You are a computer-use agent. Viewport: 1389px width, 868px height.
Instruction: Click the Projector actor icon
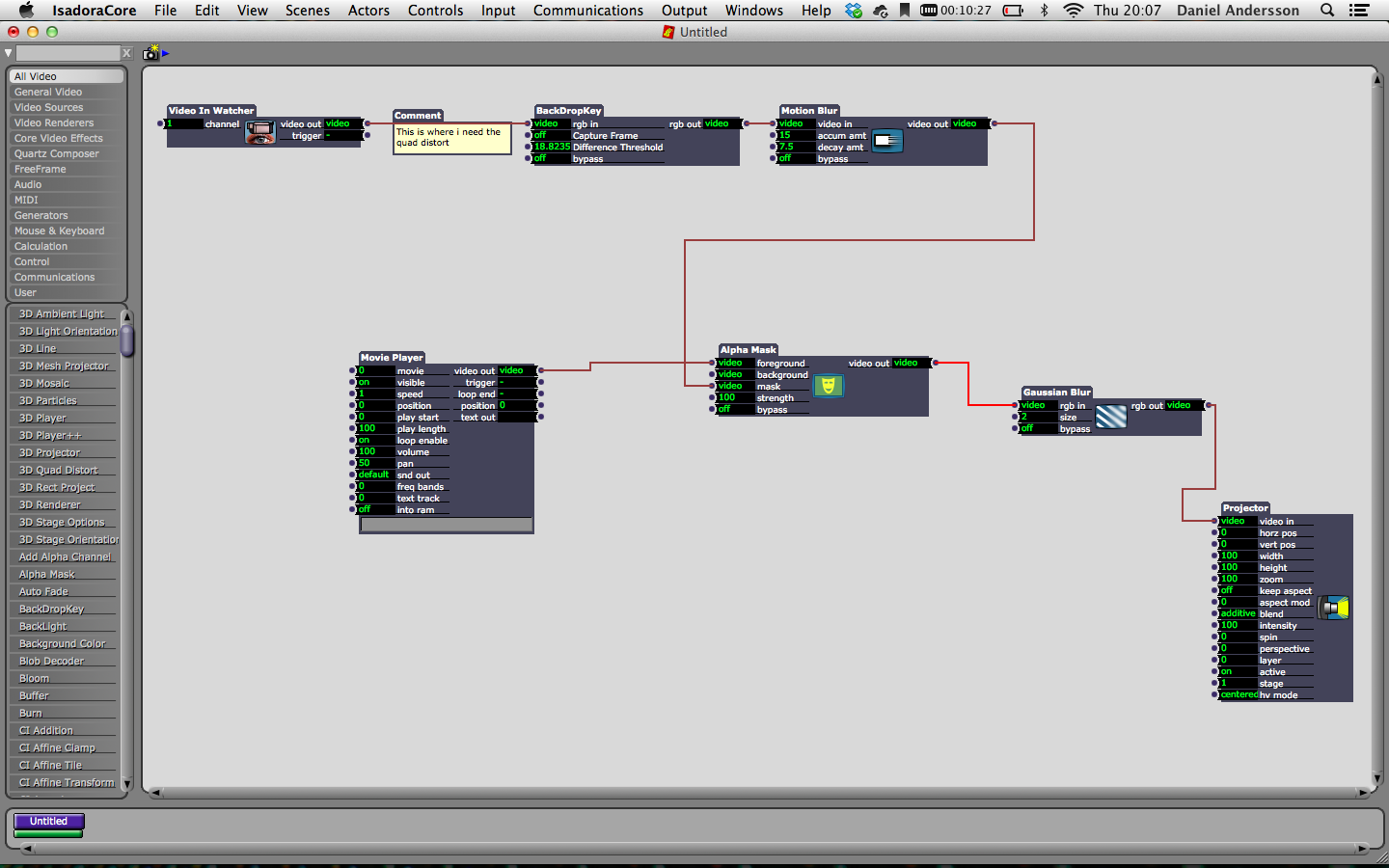(1334, 608)
